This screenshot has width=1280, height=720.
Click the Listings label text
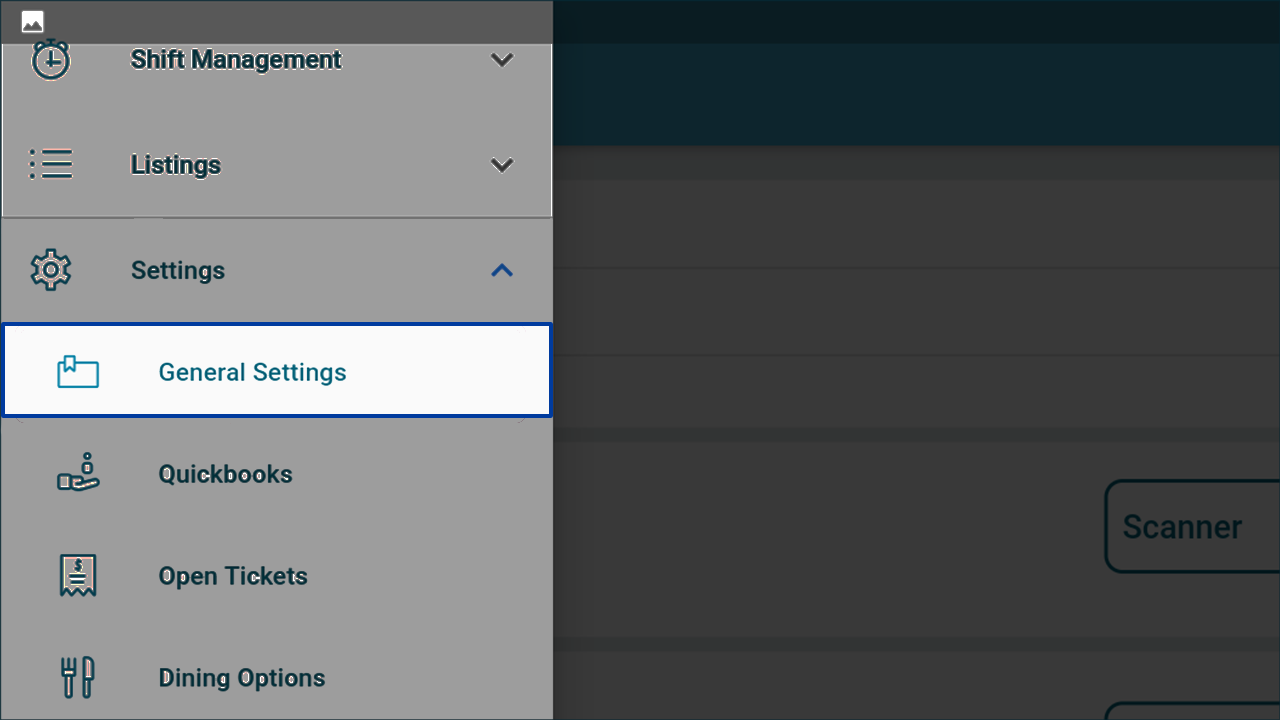(176, 165)
